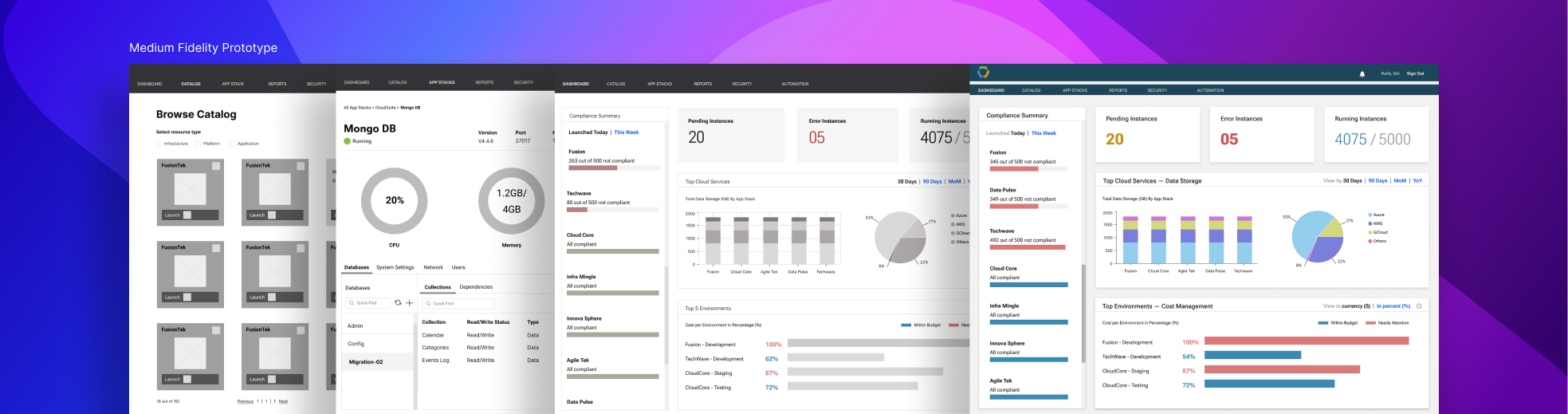Select This Week in color dashboard compliance summary
Image resolution: width=1568 pixels, height=414 pixels.
pyautogui.click(x=1043, y=133)
